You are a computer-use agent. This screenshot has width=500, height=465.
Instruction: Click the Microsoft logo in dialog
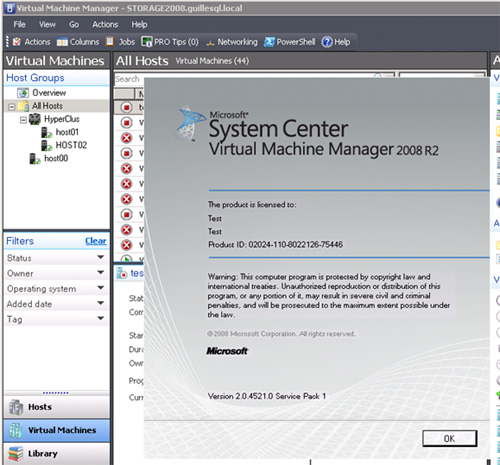pyautogui.click(x=227, y=351)
